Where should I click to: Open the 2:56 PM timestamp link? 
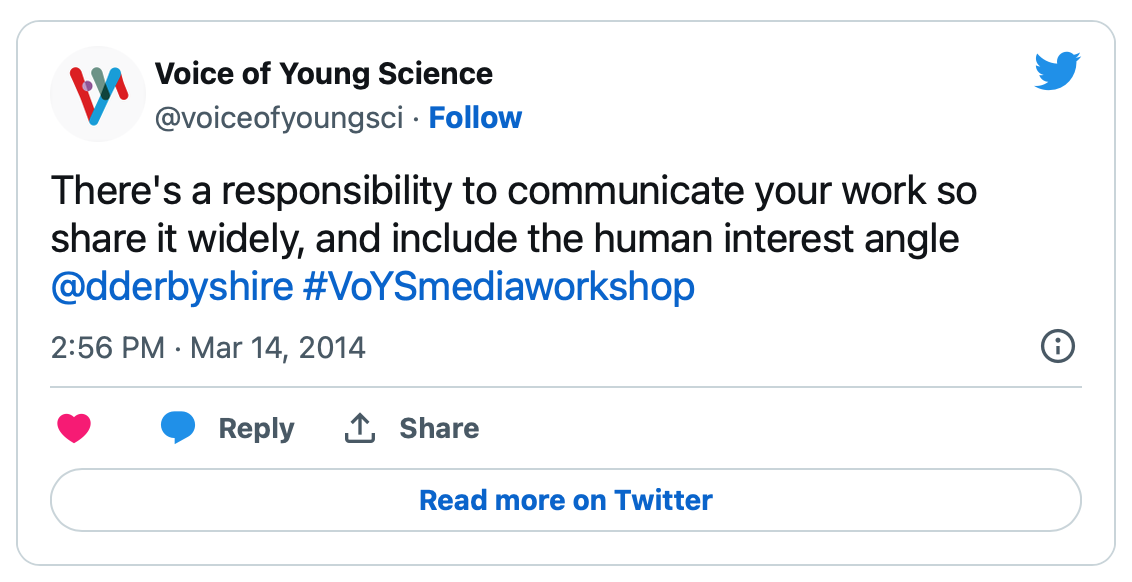tap(108, 348)
